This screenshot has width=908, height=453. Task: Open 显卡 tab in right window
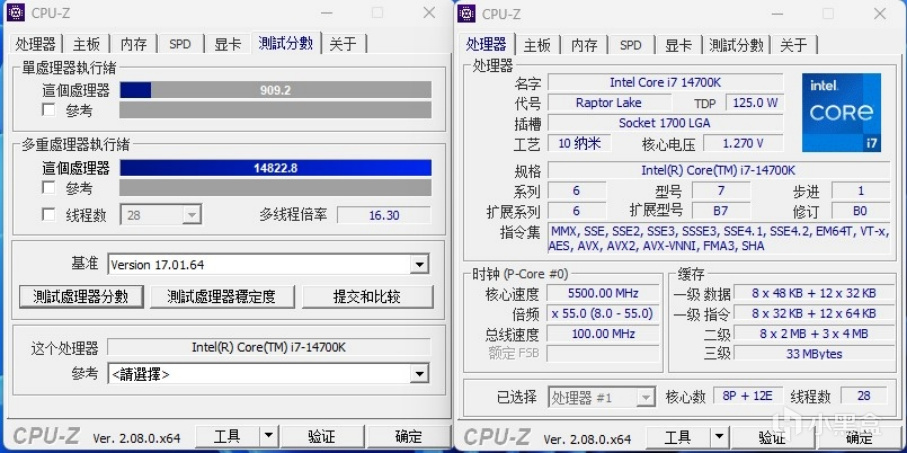click(678, 45)
